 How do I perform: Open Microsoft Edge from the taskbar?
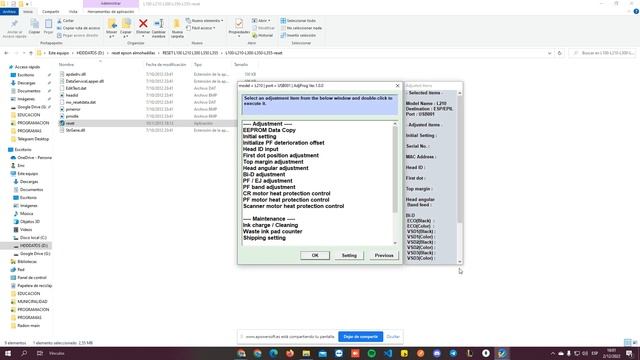273,353
